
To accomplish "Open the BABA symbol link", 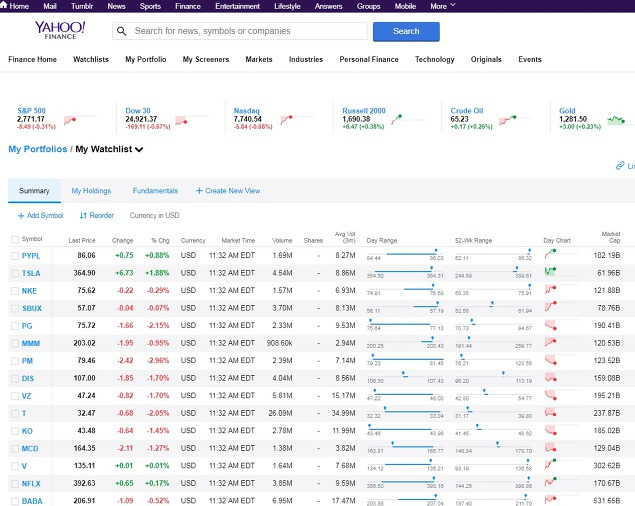I will pyautogui.click(x=32, y=501).
